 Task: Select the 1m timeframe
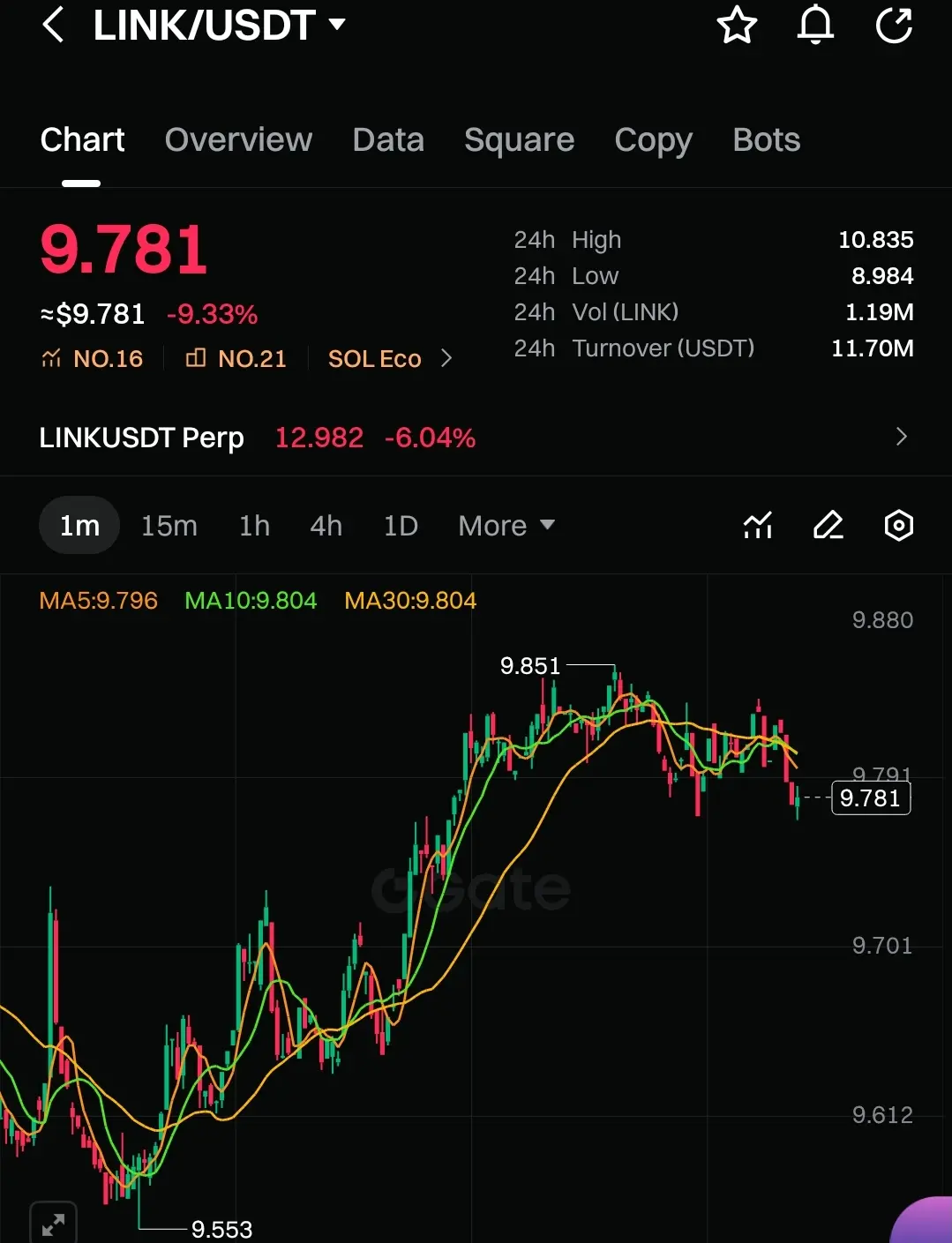tap(79, 526)
